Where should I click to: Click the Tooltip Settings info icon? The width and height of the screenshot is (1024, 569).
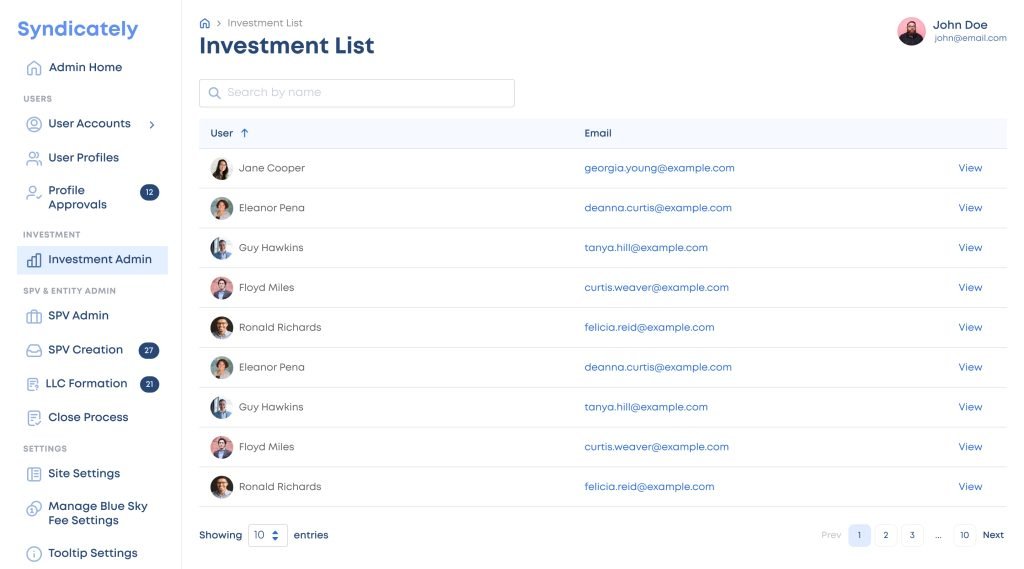34,553
